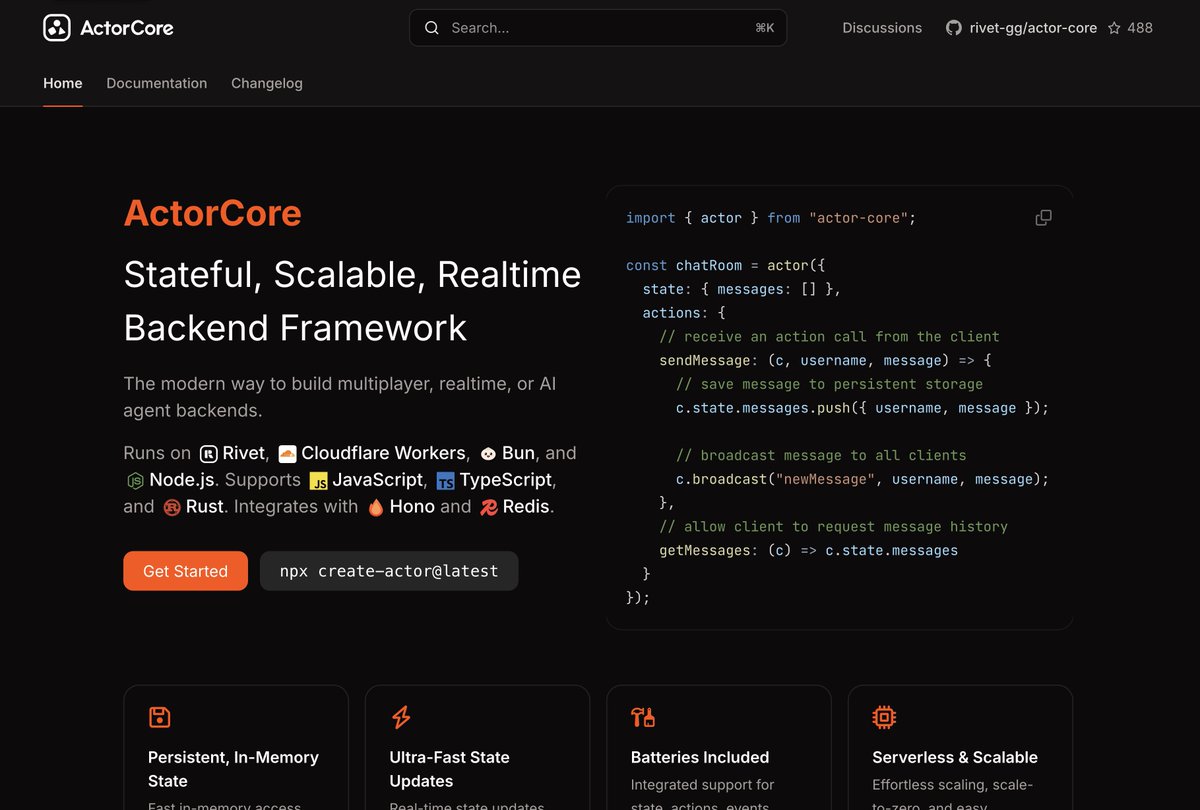The image size is (1200, 810).
Task: Click the search magnifier icon
Action: click(432, 28)
